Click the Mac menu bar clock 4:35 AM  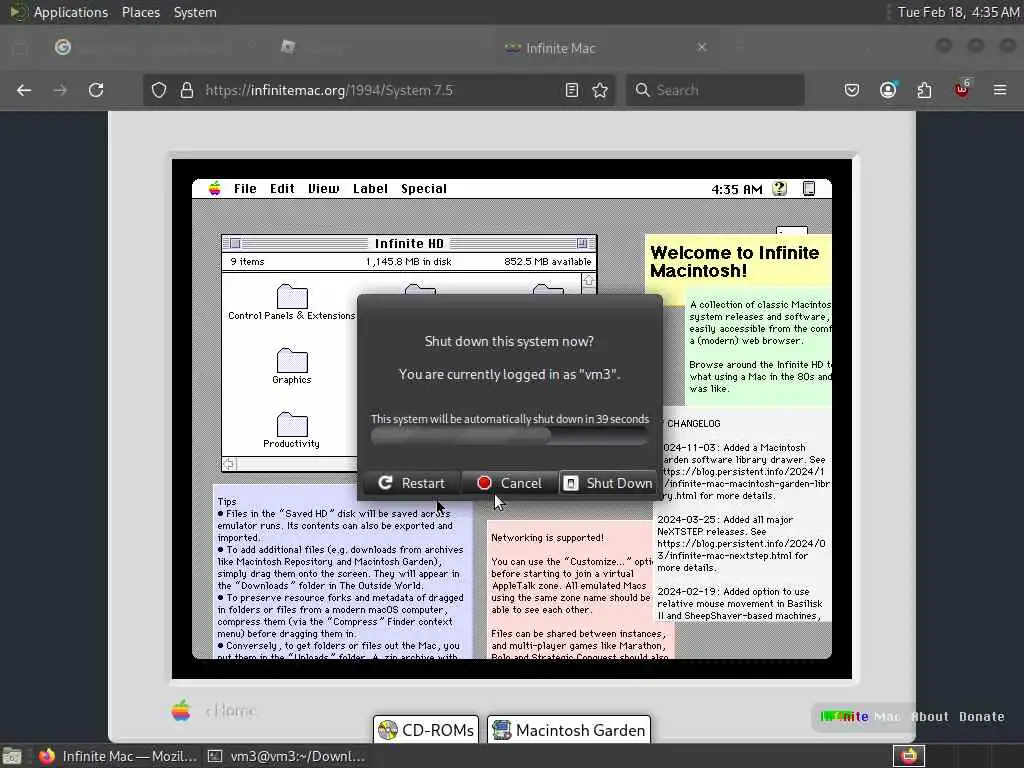coord(737,189)
